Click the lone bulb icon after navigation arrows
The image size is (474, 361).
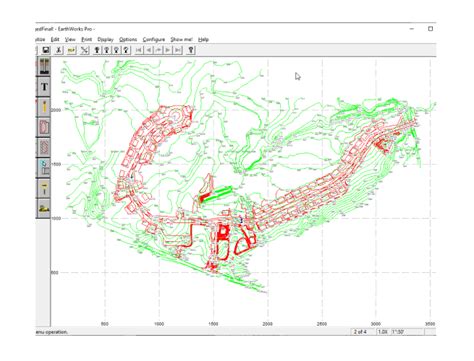pyautogui.click(x=191, y=50)
